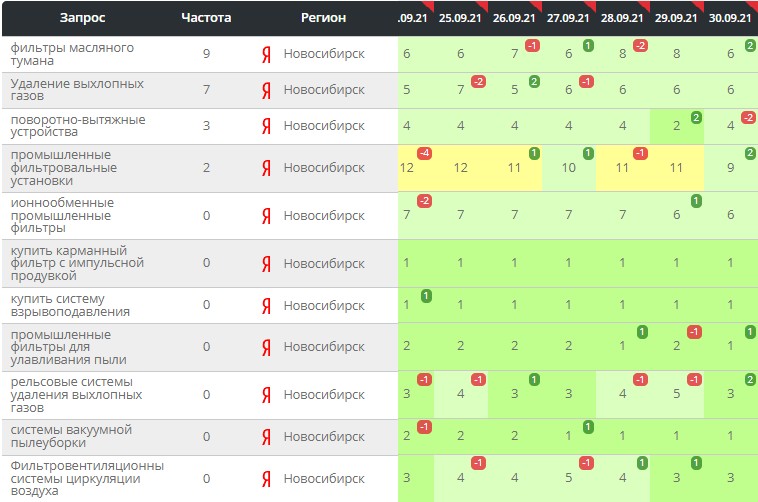758x502 pixels.
Task: Select the 25.09.21 date column header
Action: (x=460, y=18)
